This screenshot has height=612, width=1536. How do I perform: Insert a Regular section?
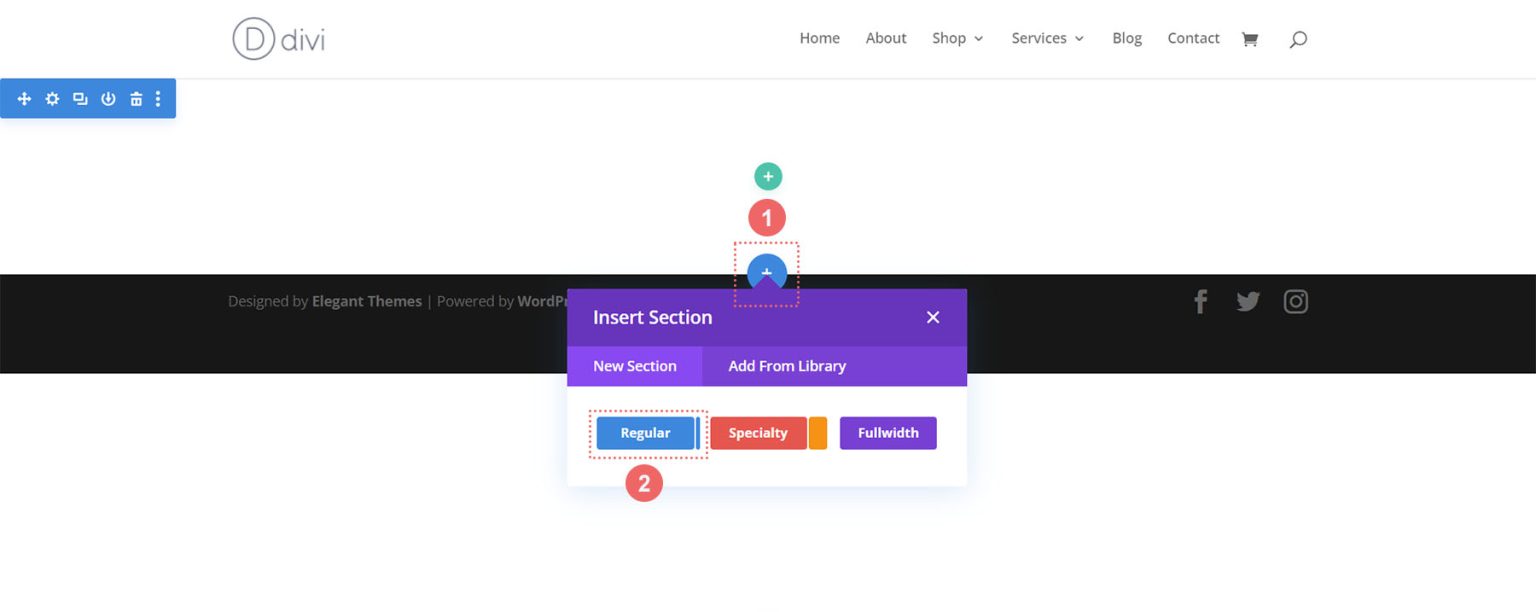click(x=645, y=432)
